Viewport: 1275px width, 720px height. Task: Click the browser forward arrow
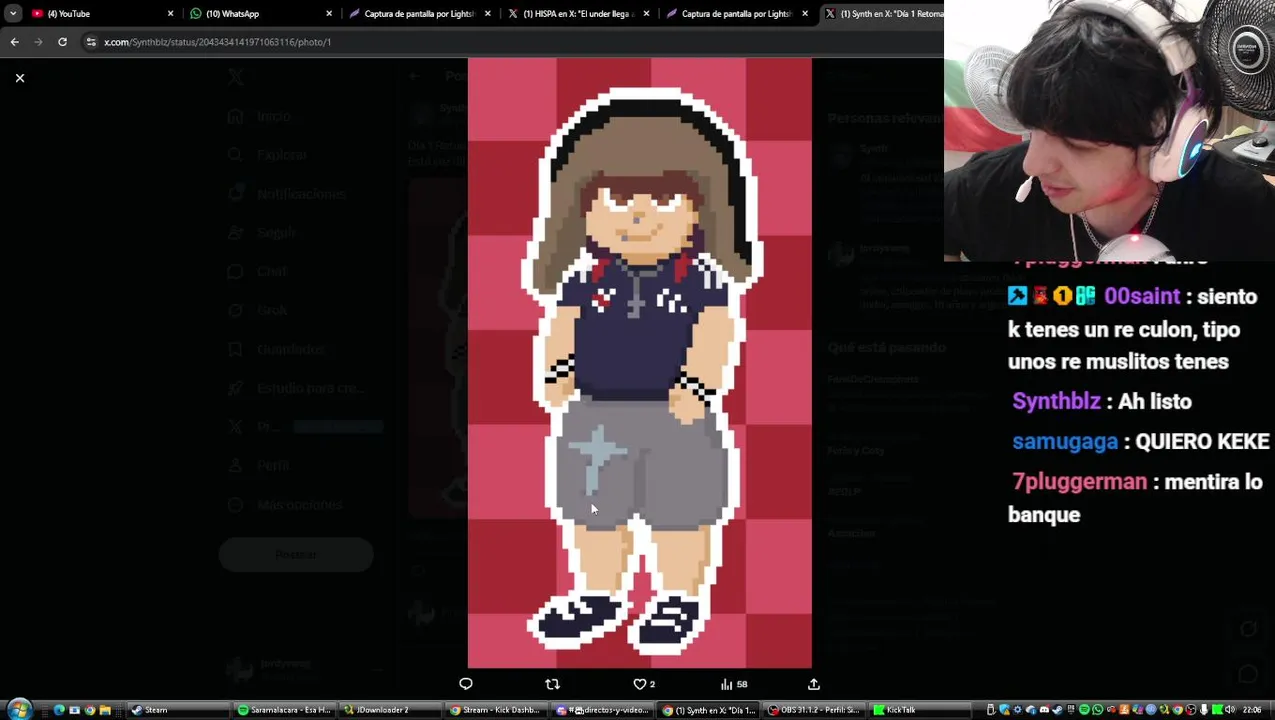(38, 42)
